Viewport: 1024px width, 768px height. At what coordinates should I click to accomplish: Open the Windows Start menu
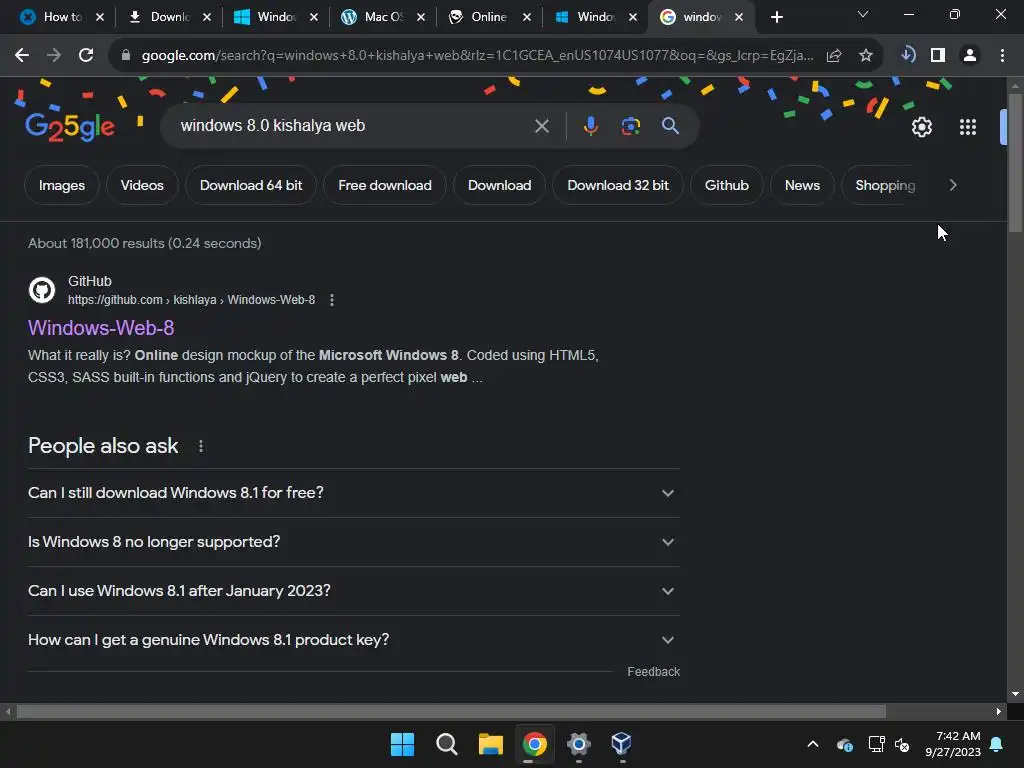(402, 744)
